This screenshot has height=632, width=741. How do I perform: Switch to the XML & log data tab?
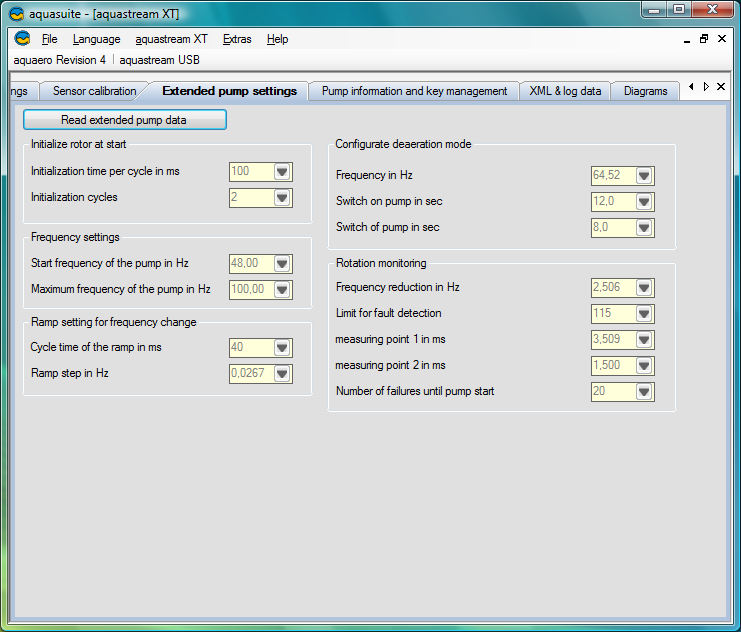click(x=565, y=91)
